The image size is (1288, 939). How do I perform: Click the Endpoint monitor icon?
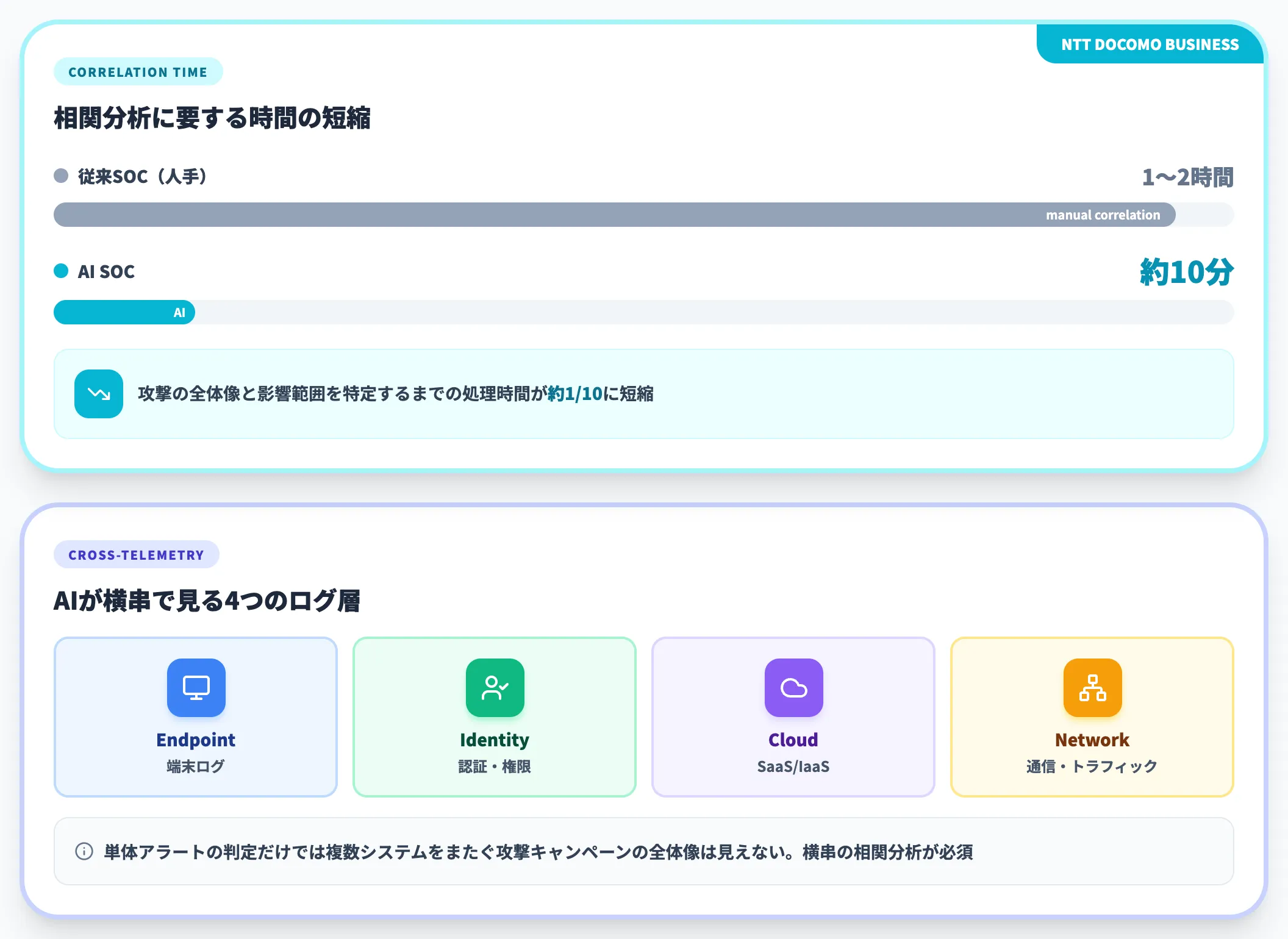click(196, 688)
